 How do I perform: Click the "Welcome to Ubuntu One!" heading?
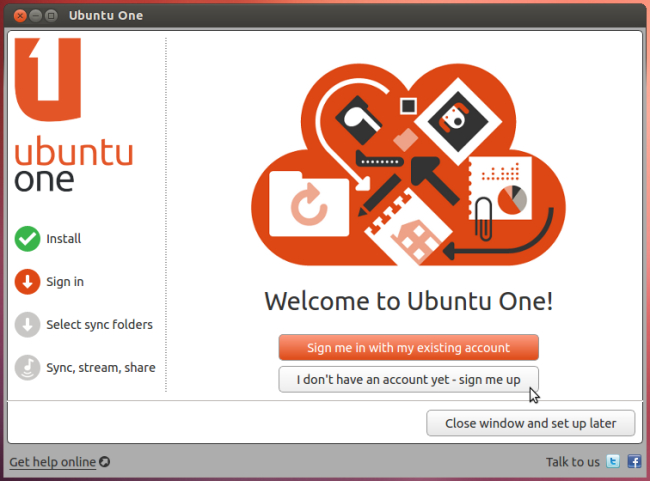408,301
